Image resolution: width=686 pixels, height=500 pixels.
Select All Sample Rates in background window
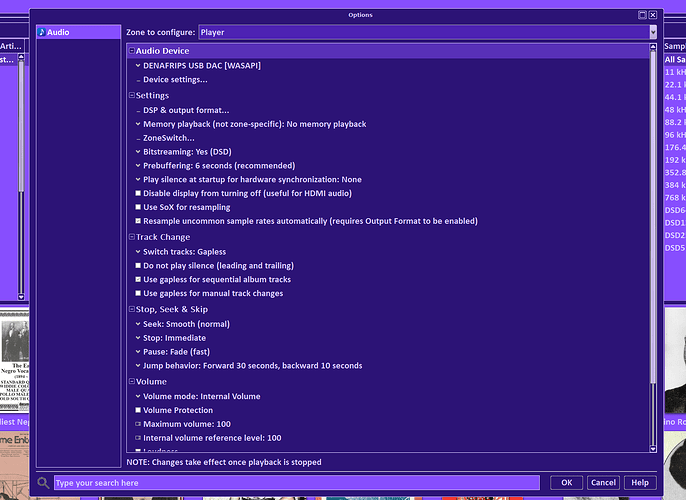[x=675, y=59]
